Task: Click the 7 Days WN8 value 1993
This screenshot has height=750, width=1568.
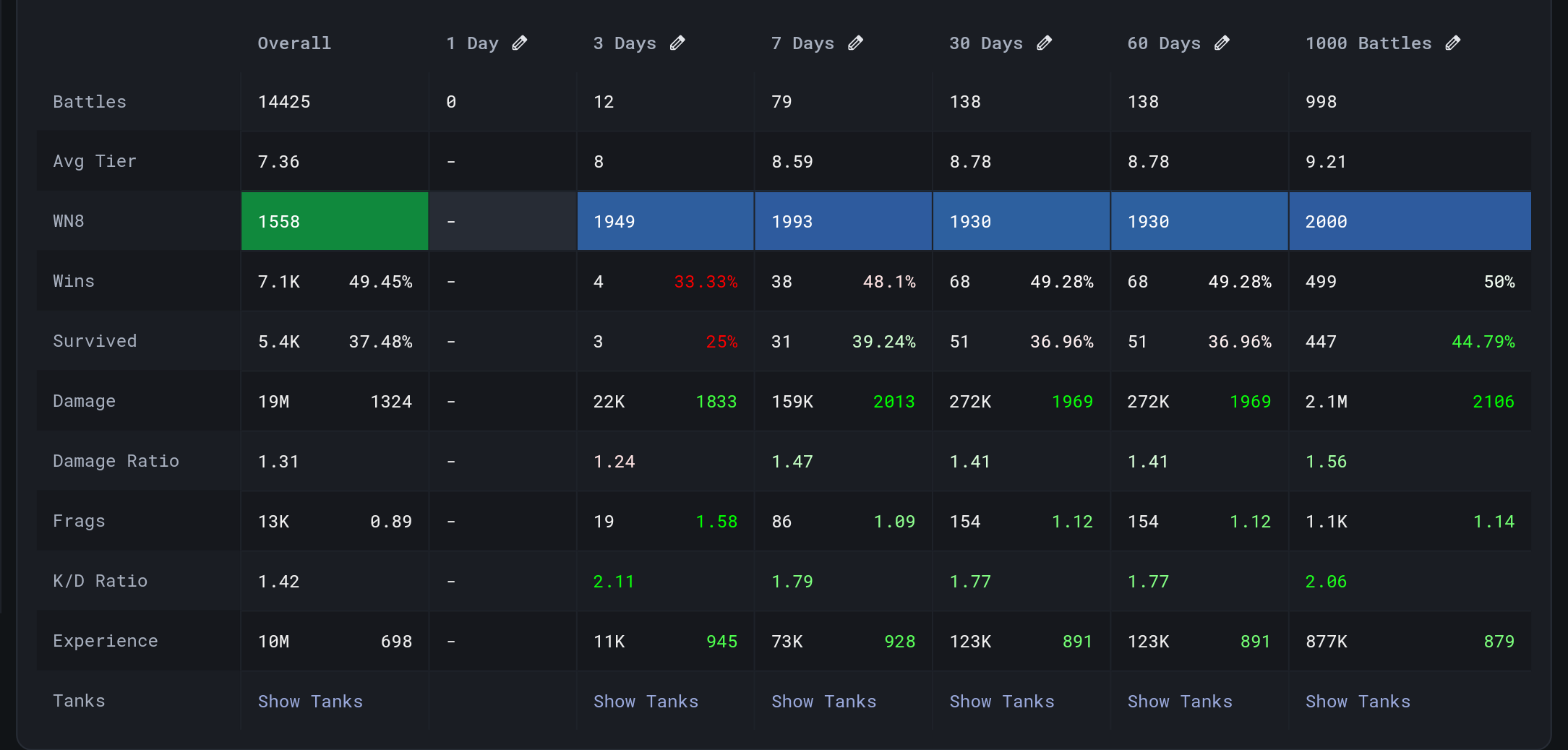Action: 792,222
